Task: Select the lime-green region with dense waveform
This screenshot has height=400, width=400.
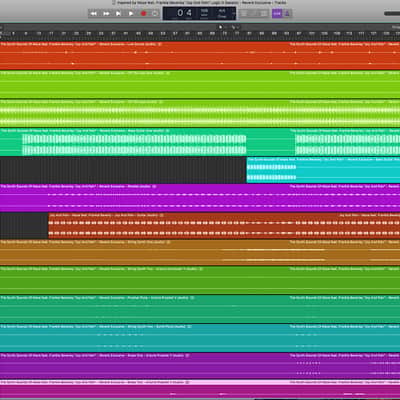Action: (144, 113)
